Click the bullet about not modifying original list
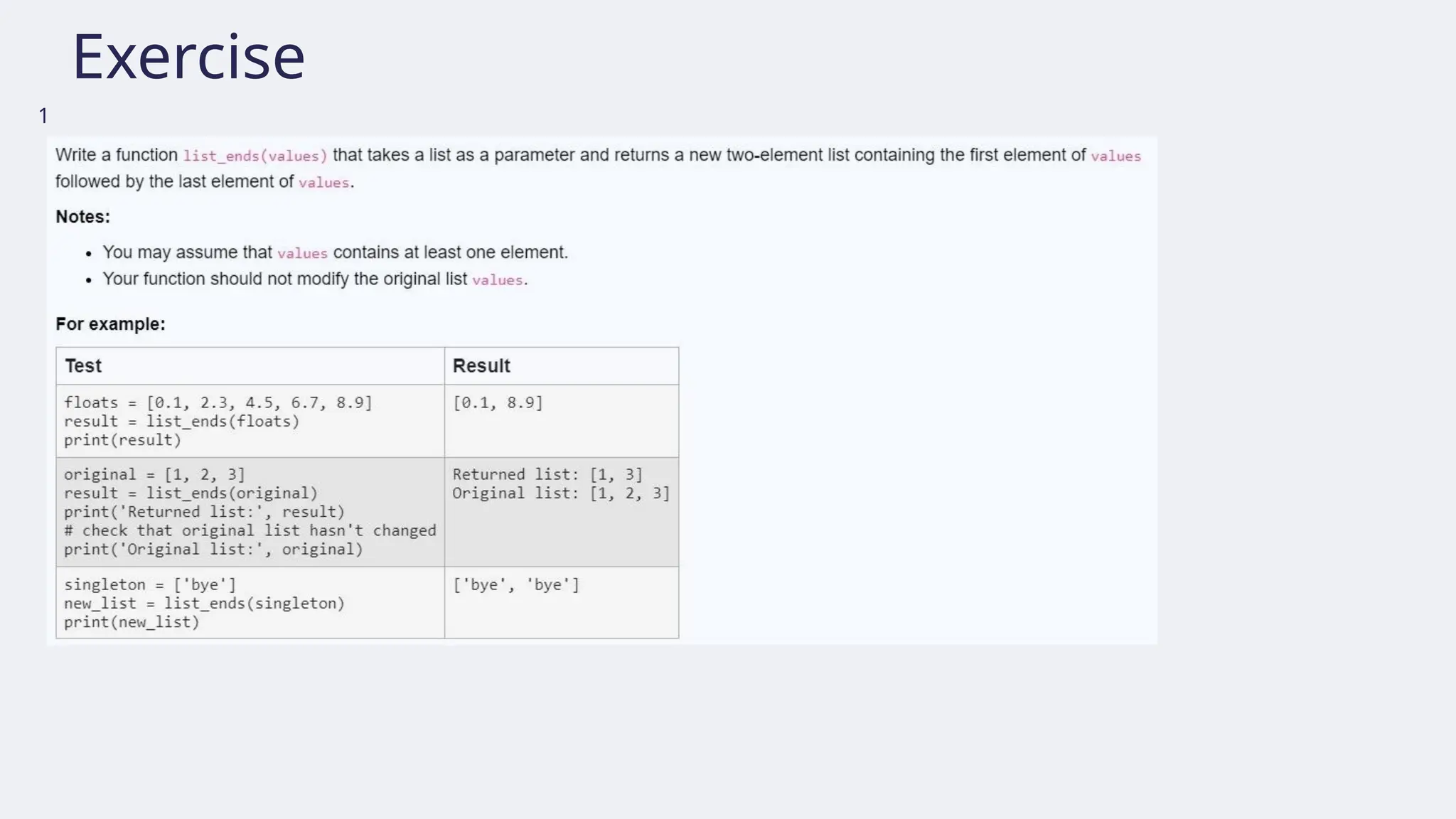This screenshot has width=1456, height=819. (x=315, y=279)
